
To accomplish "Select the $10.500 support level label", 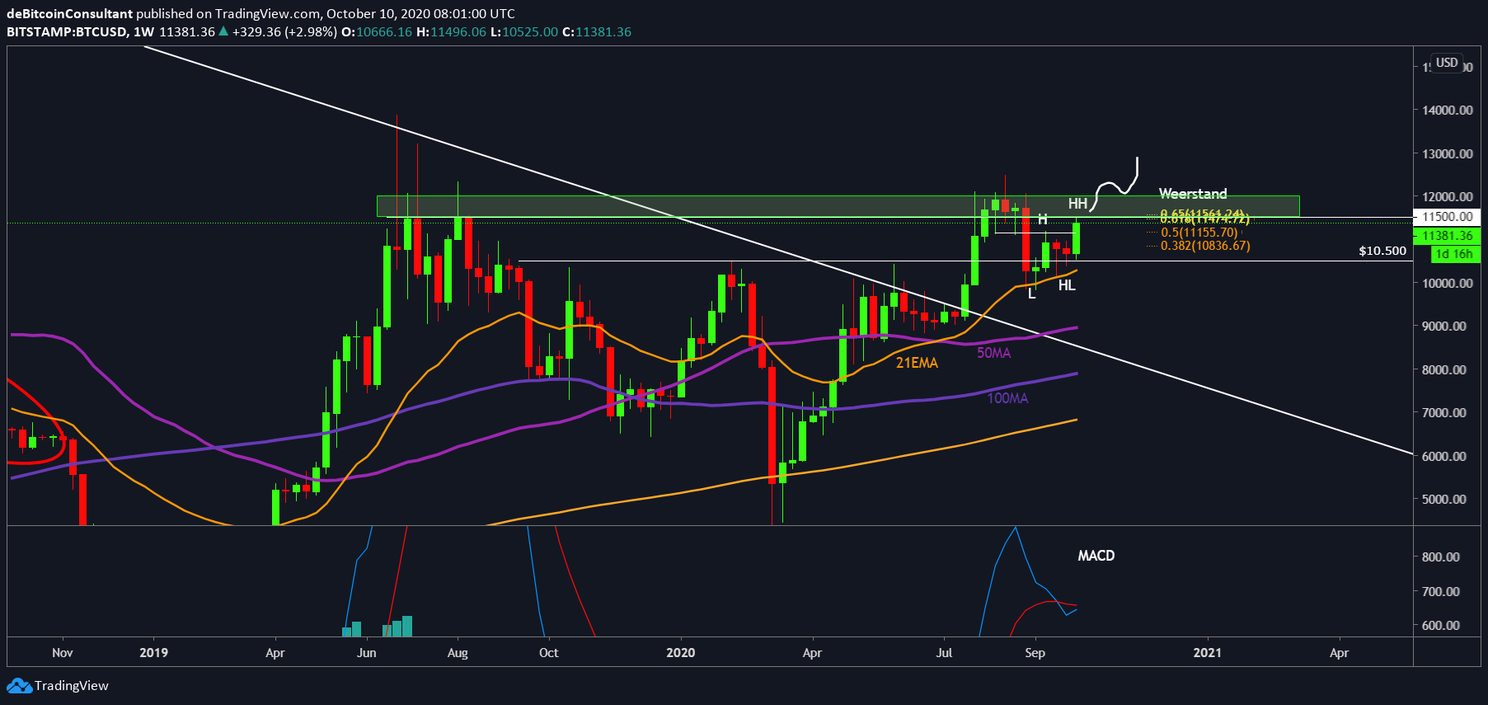I will pyautogui.click(x=1382, y=251).
